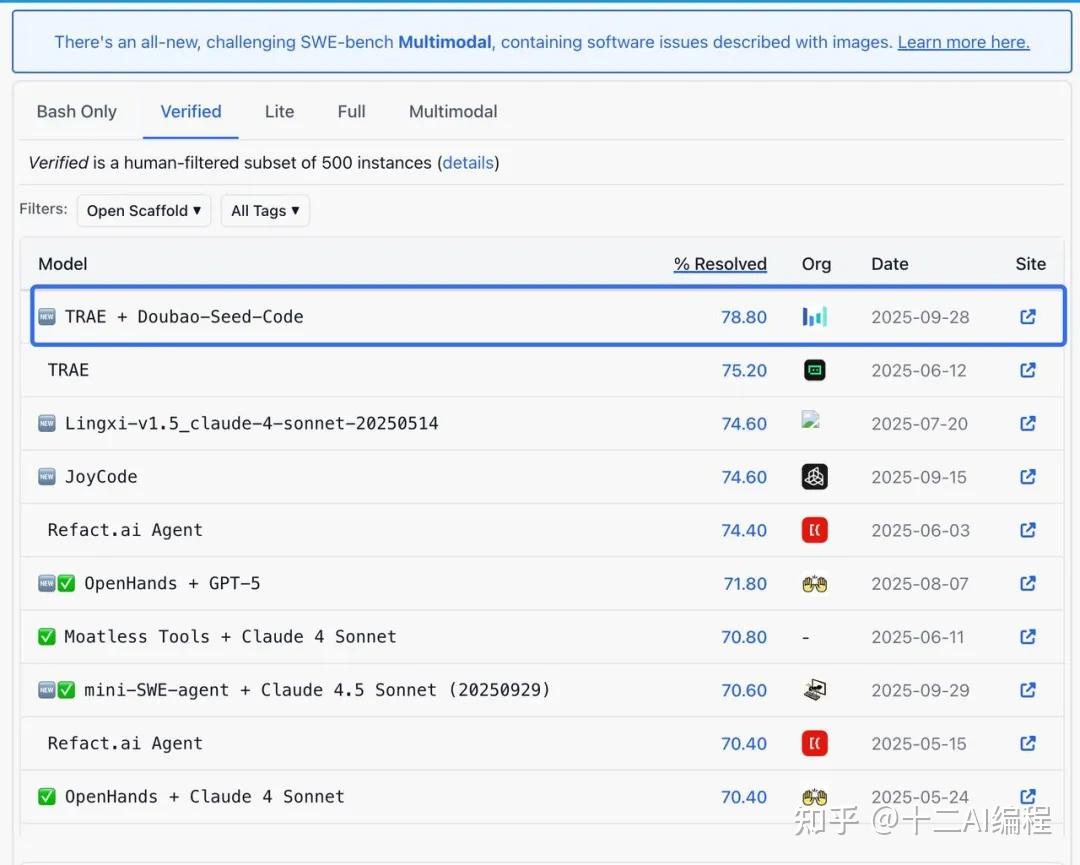Select Moatless Tools + Claude 4 Sonnet name
This screenshot has width=1080, height=865.
(230, 637)
